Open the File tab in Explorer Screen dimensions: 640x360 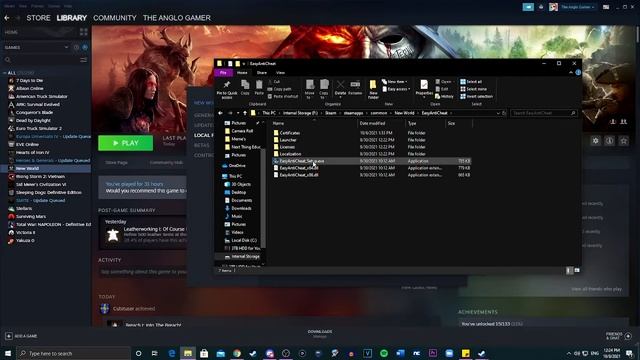coord(223,73)
